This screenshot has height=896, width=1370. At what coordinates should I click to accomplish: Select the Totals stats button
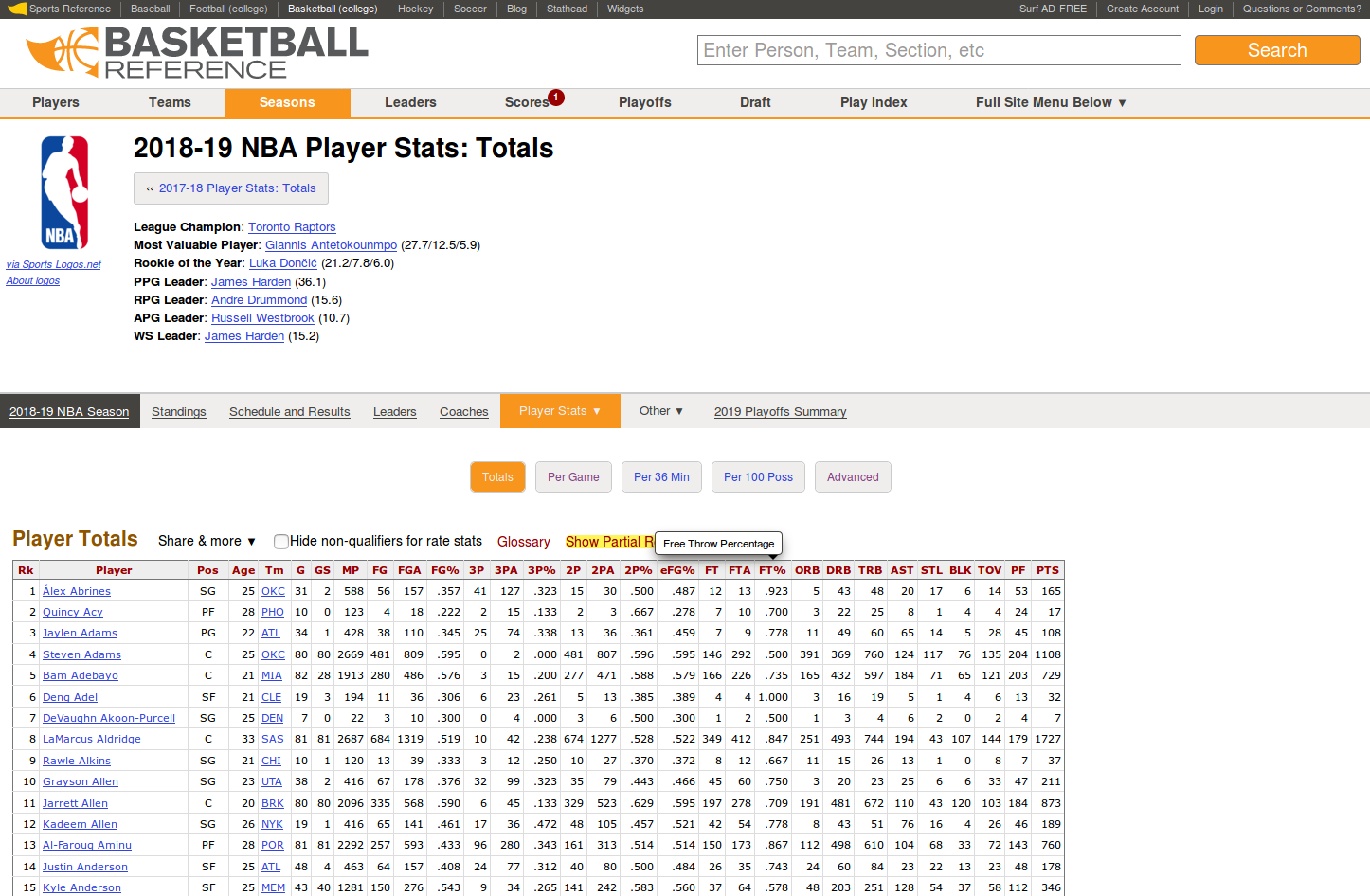(x=497, y=477)
